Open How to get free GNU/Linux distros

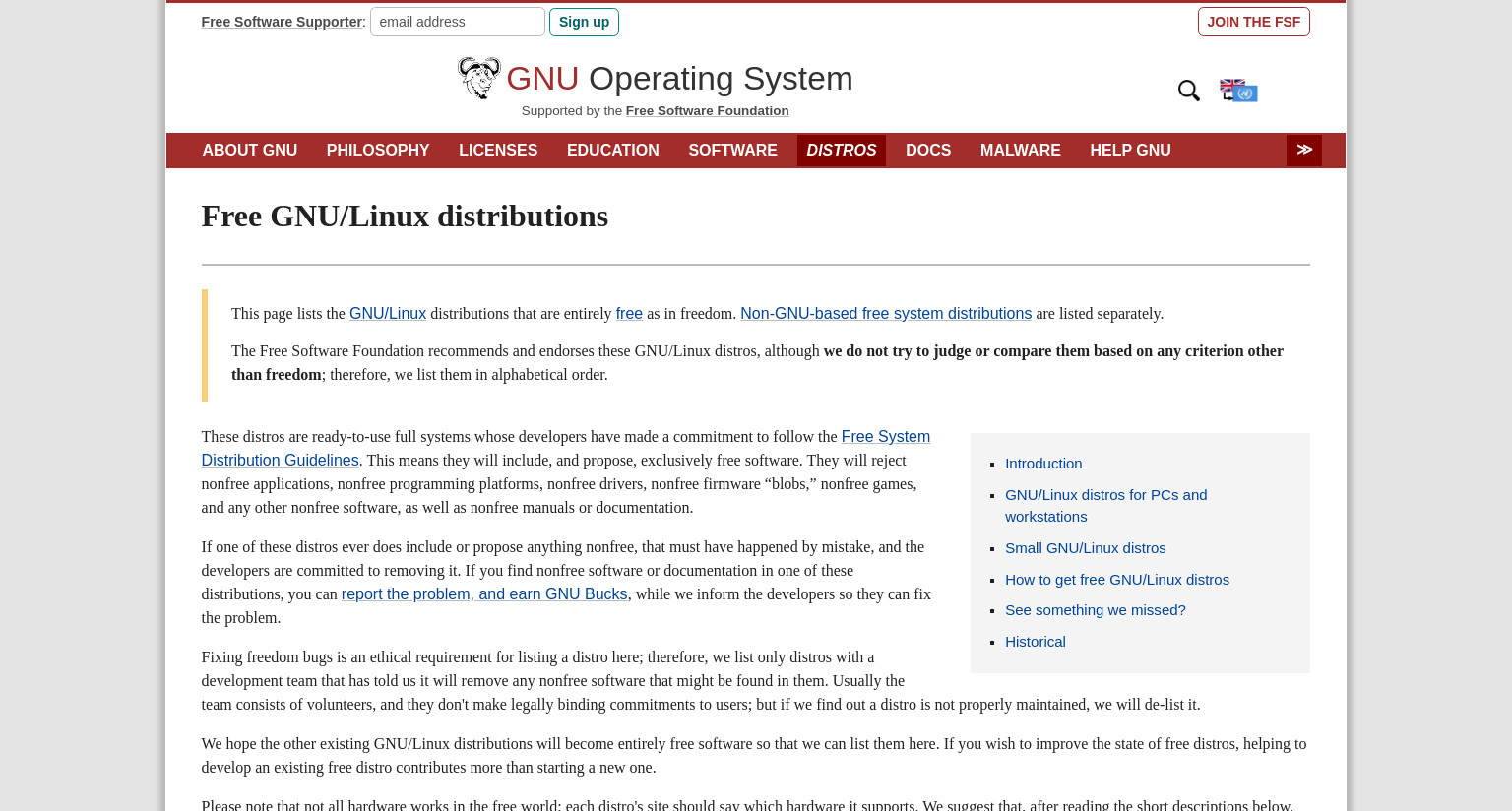[1117, 580]
